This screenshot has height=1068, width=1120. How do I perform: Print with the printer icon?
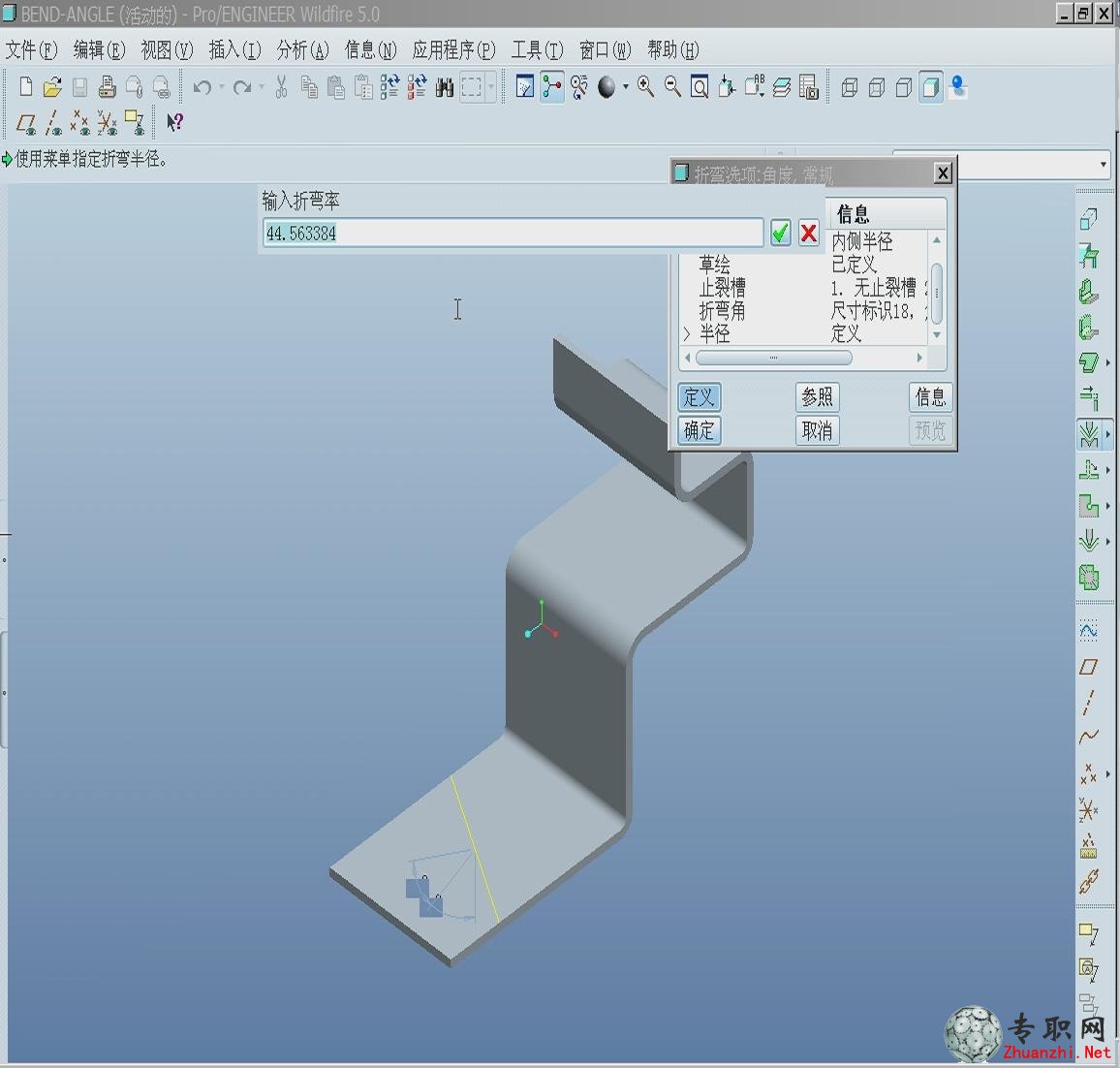108,87
